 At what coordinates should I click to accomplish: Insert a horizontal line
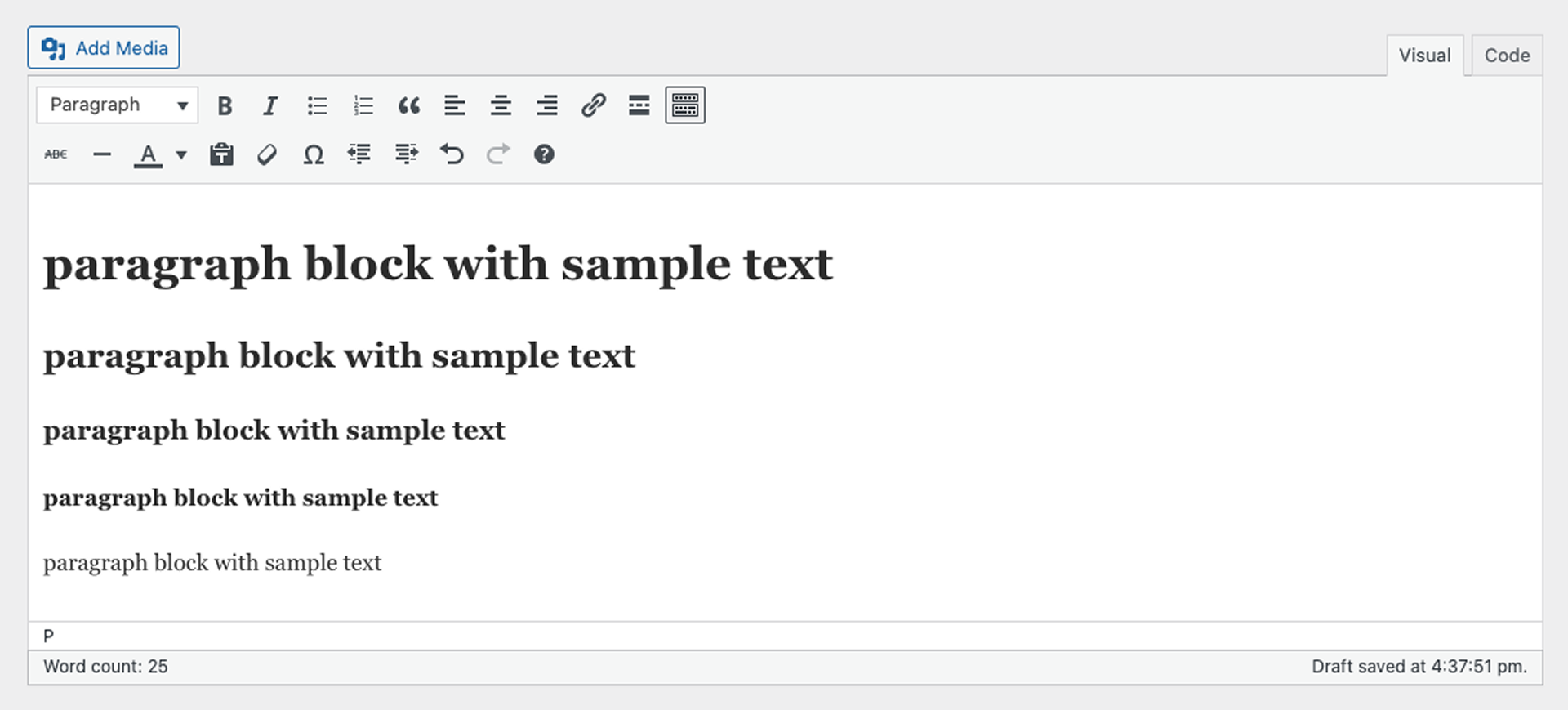[102, 154]
